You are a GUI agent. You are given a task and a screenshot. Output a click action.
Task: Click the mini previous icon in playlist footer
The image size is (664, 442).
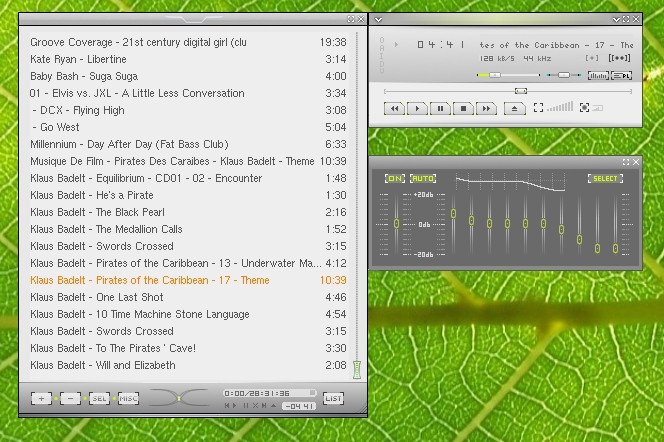coord(227,406)
